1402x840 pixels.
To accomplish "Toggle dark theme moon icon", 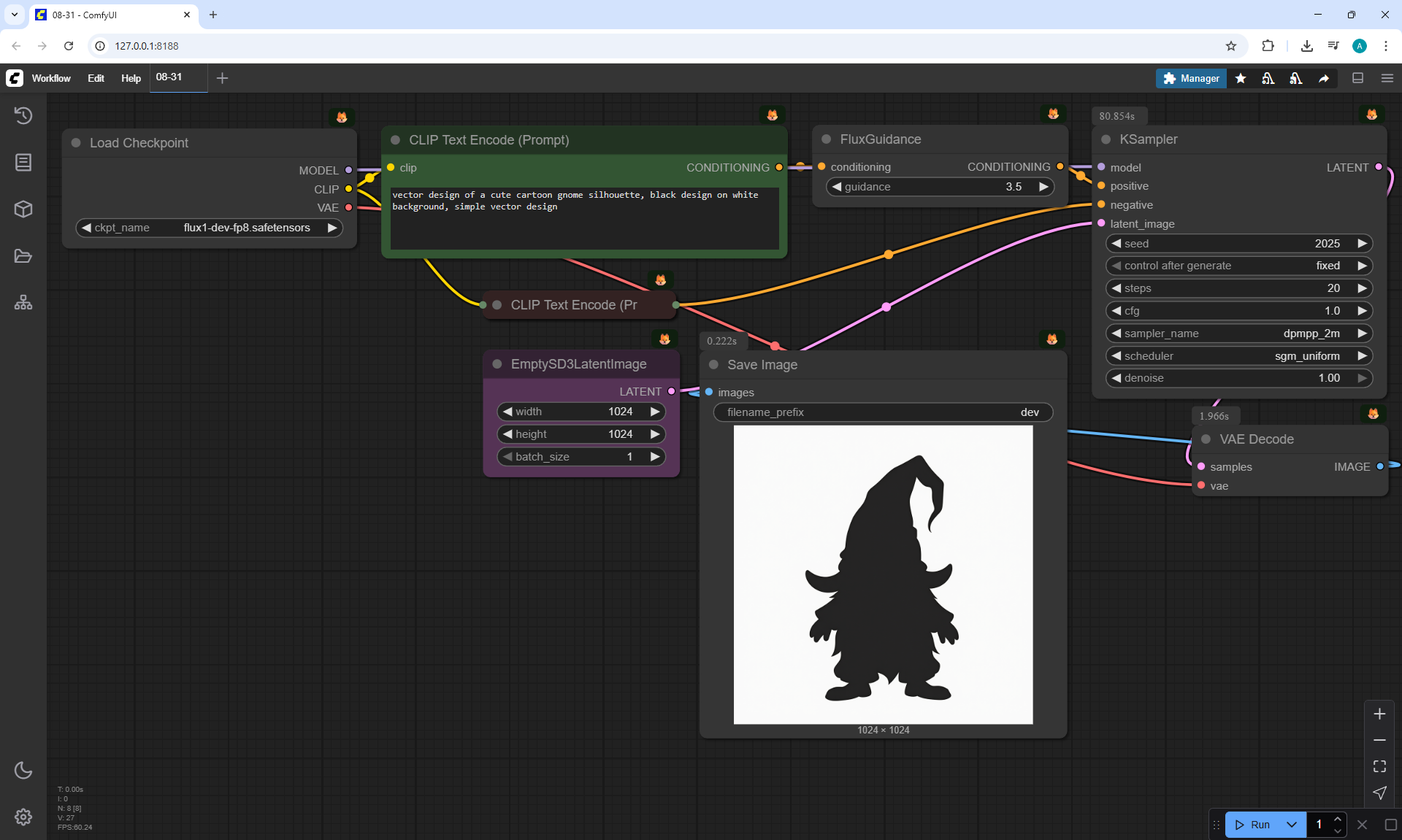I will [x=23, y=770].
